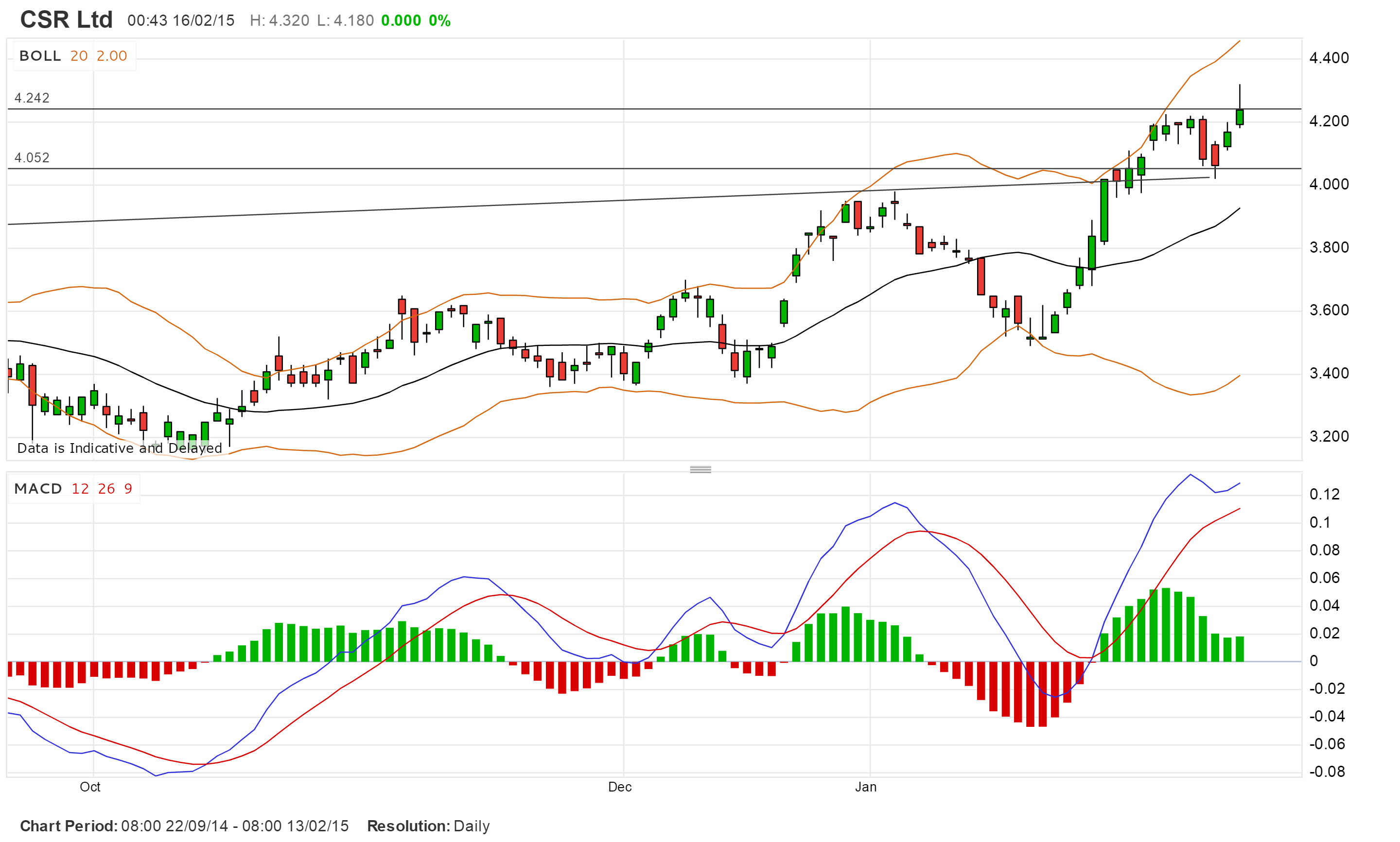Click the 3.200 price axis label
The image size is (1400, 842).
(x=1329, y=436)
